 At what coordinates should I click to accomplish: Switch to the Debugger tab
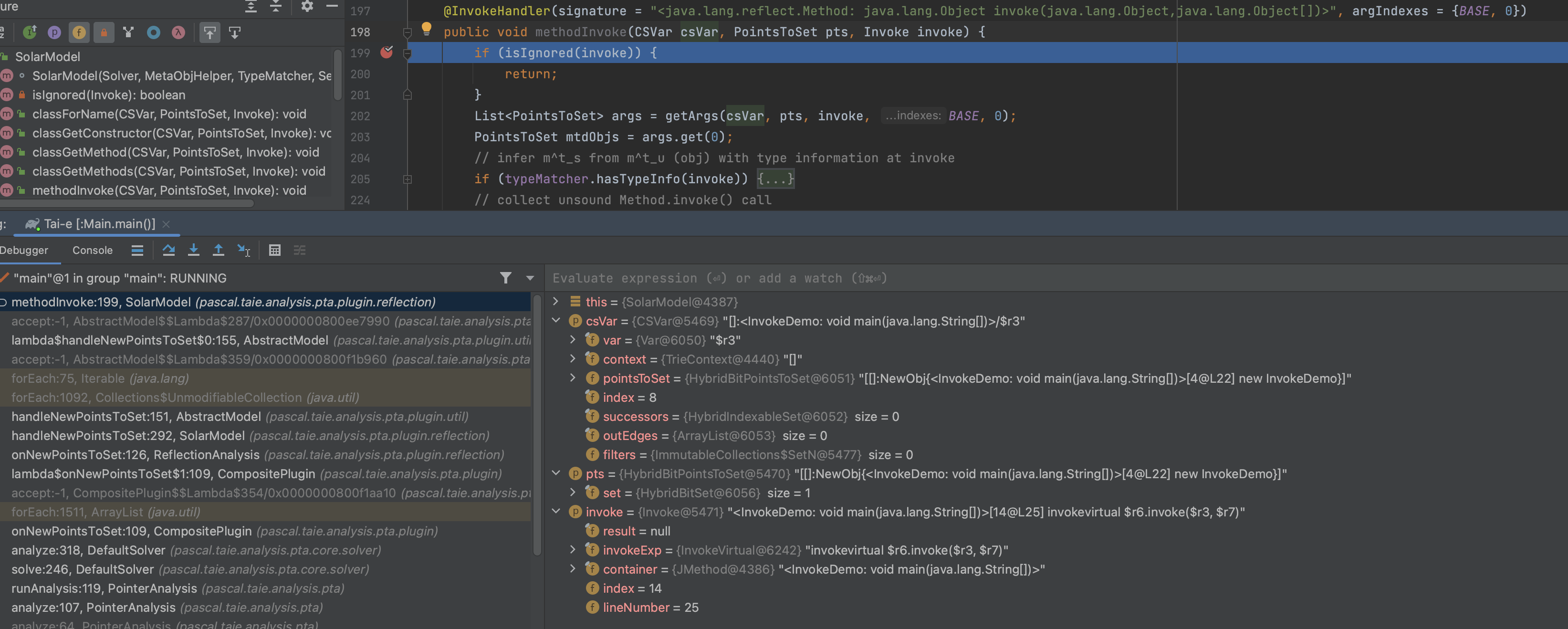point(24,250)
